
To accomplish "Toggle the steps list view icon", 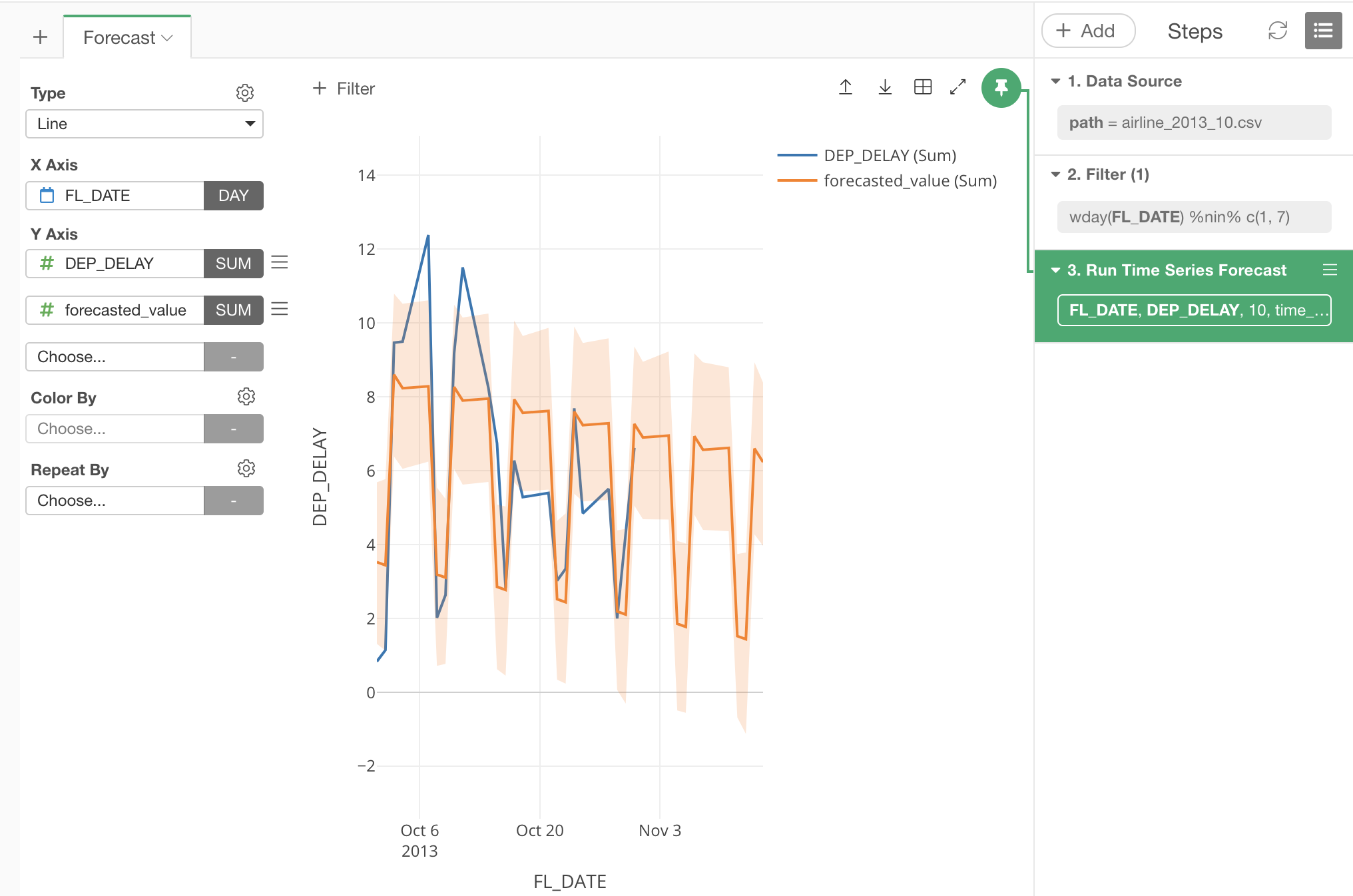I will click(1322, 31).
